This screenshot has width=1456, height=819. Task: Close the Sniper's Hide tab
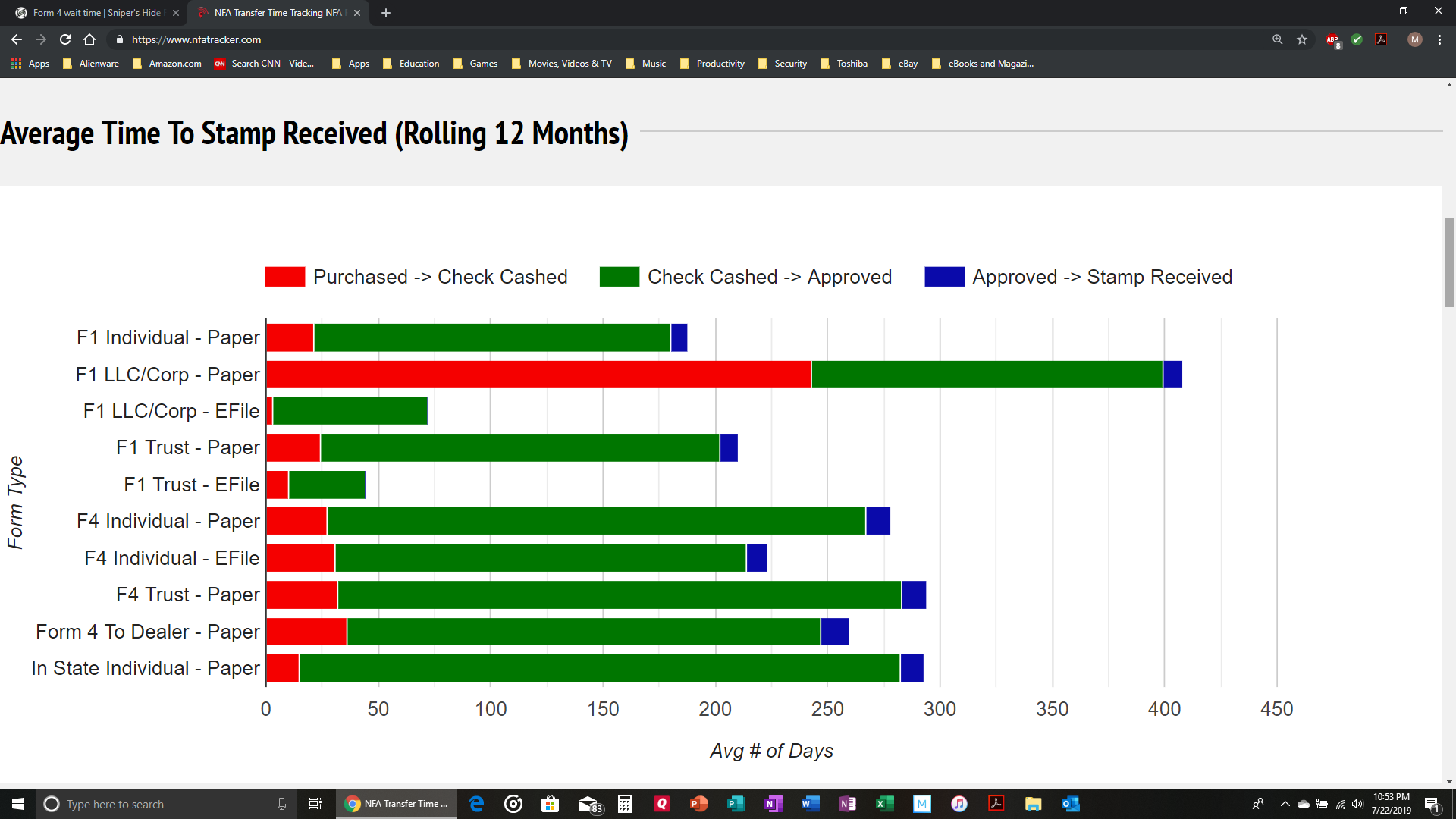(176, 13)
